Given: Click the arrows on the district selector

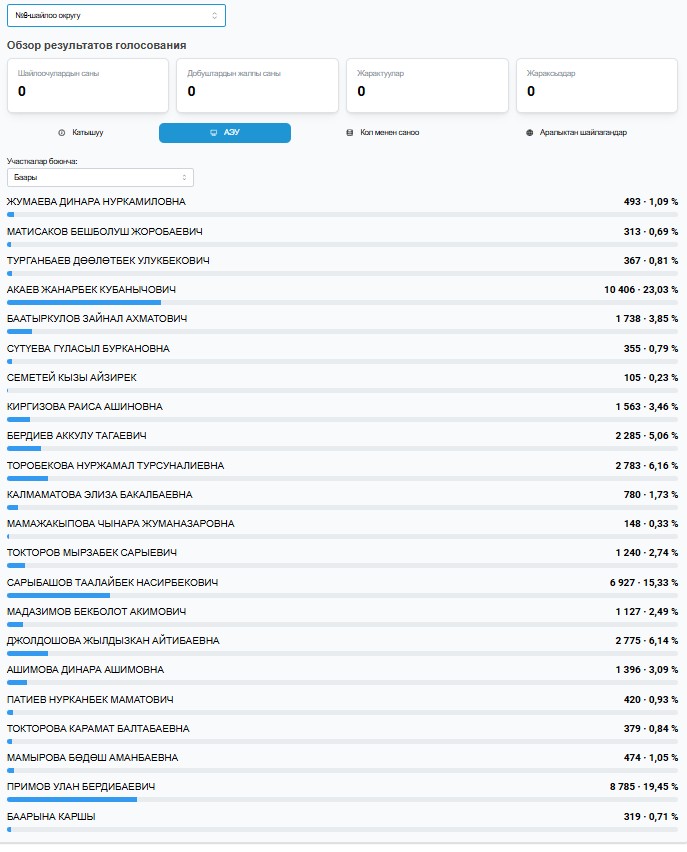Looking at the screenshot, I should [x=214, y=15].
